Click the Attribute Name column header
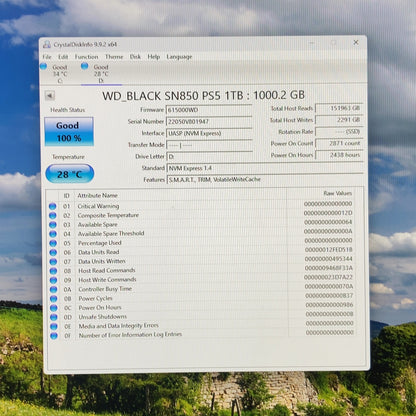The image size is (416, 416). tap(97, 195)
